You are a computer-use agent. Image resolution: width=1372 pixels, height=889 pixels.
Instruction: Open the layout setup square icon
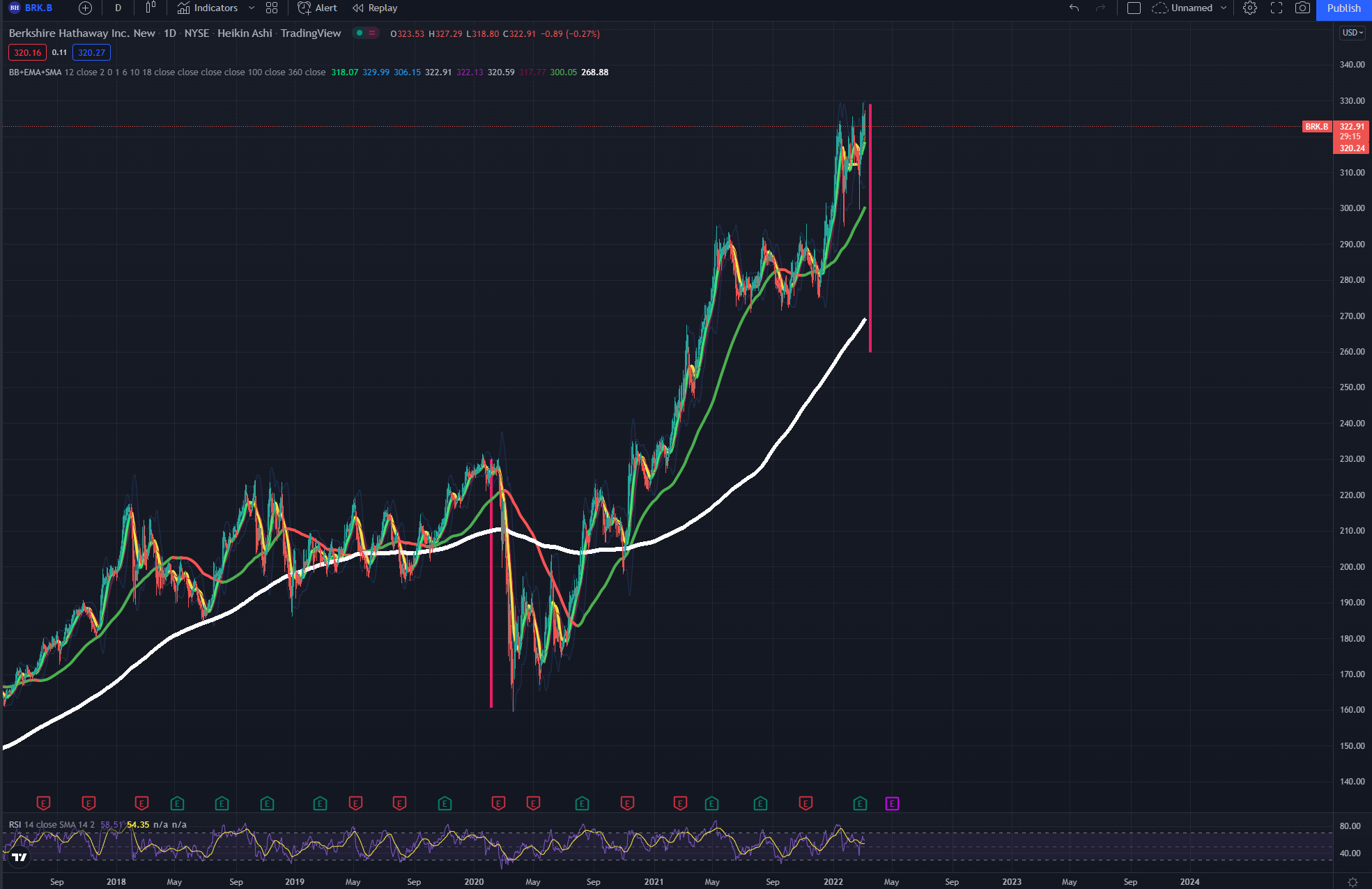click(x=1134, y=8)
